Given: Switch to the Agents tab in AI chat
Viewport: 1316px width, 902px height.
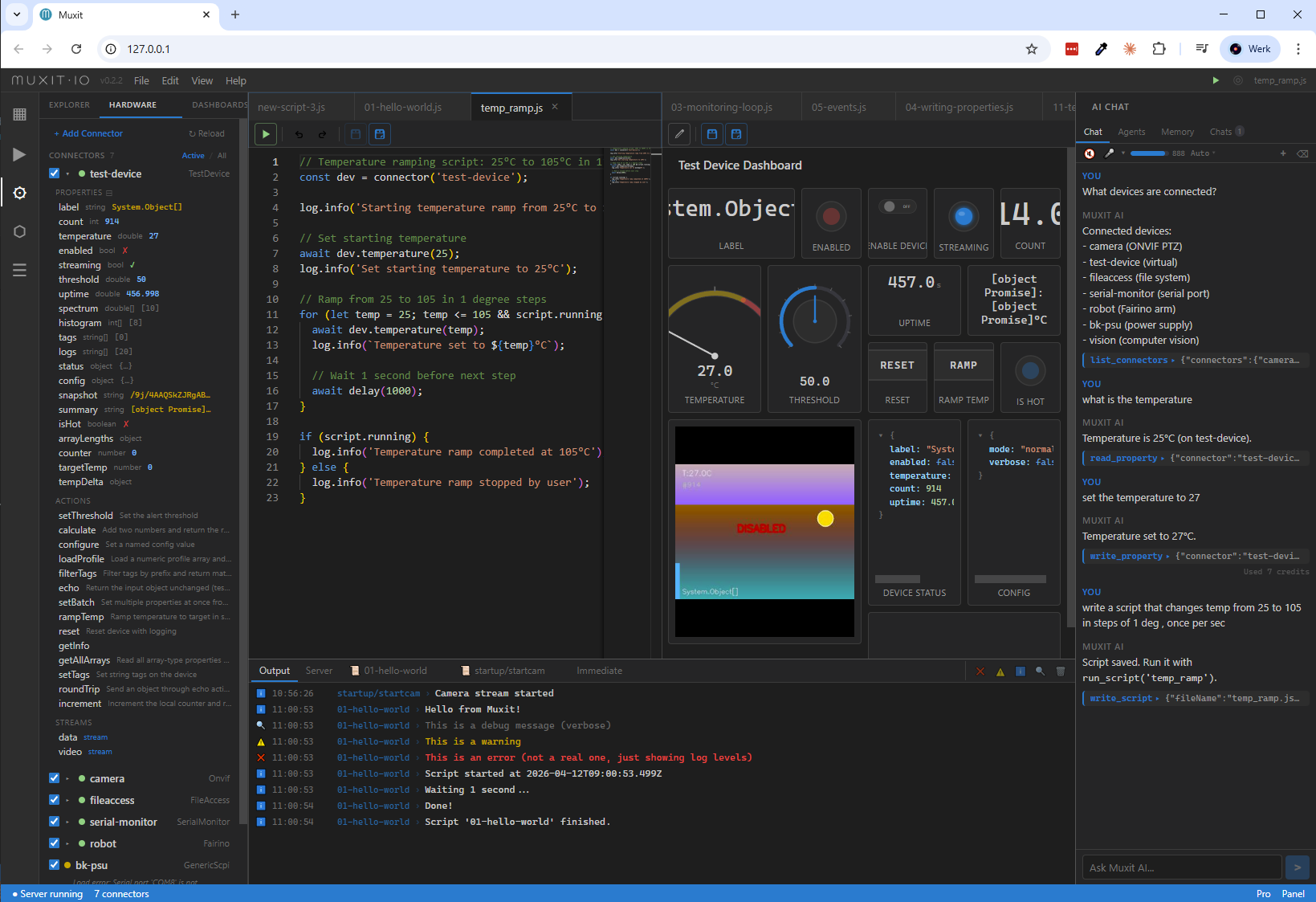Looking at the screenshot, I should [x=1132, y=132].
